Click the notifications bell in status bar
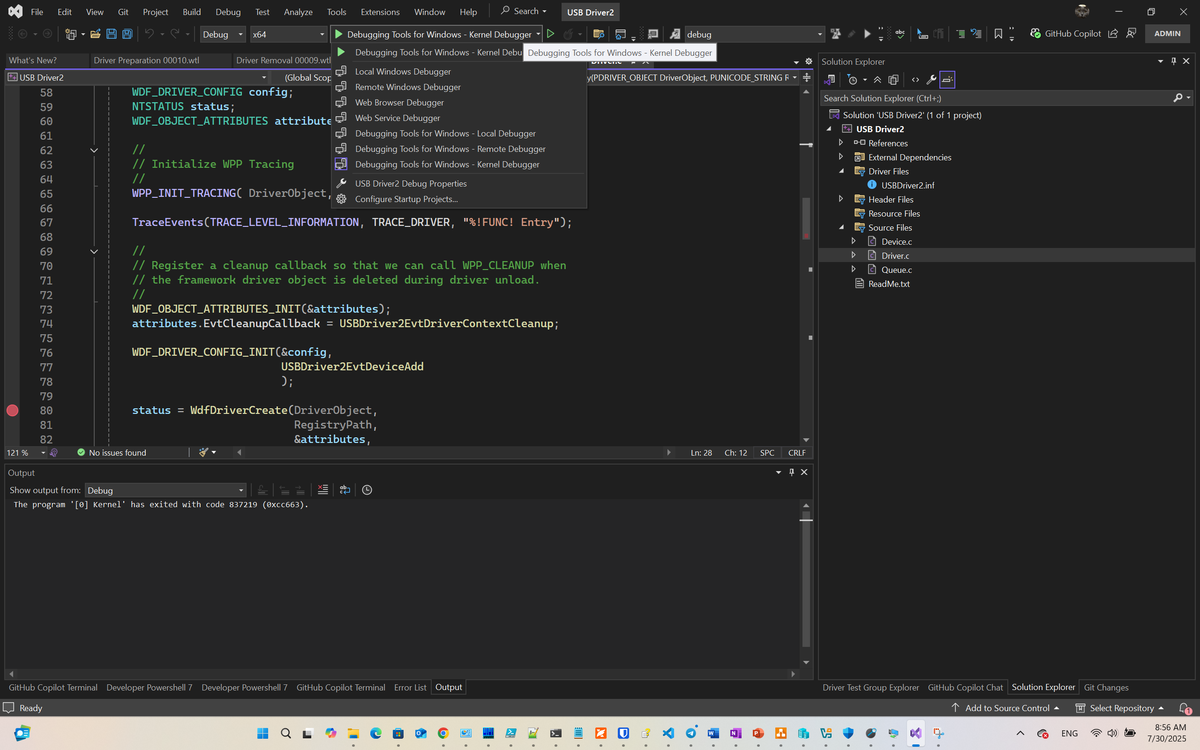This screenshot has width=1200, height=750. (1184, 708)
